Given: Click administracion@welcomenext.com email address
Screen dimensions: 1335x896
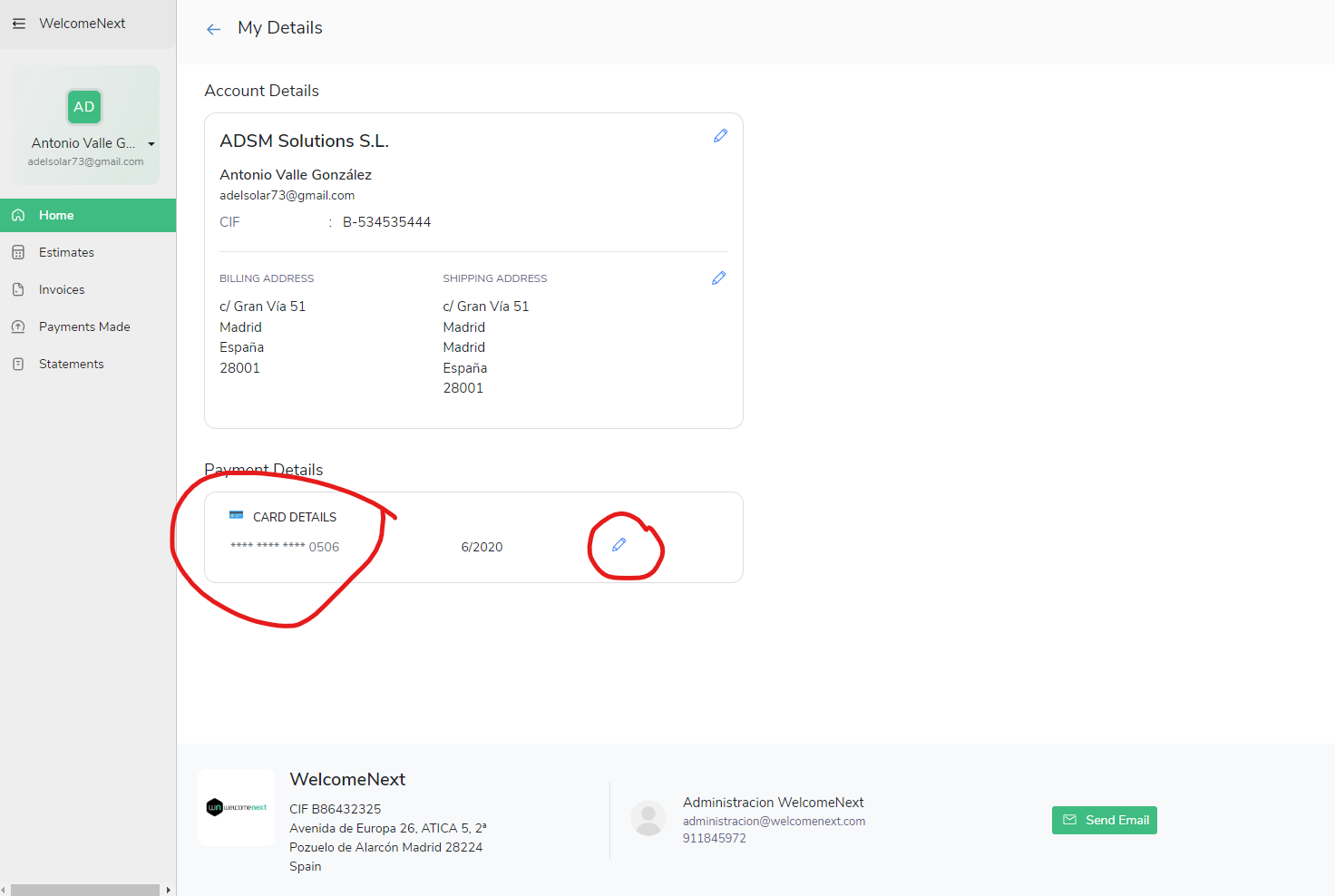Looking at the screenshot, I should 774,821.
